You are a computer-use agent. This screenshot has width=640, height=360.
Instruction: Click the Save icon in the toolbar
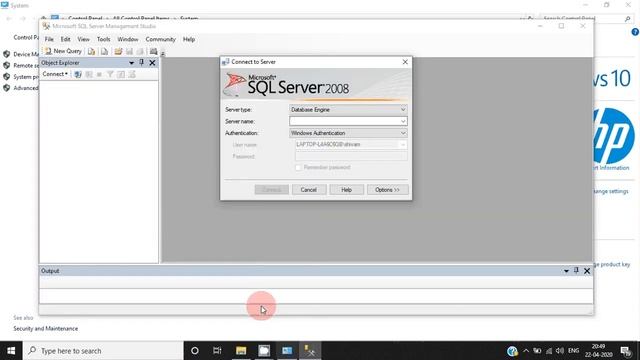[x=129, y=51]
